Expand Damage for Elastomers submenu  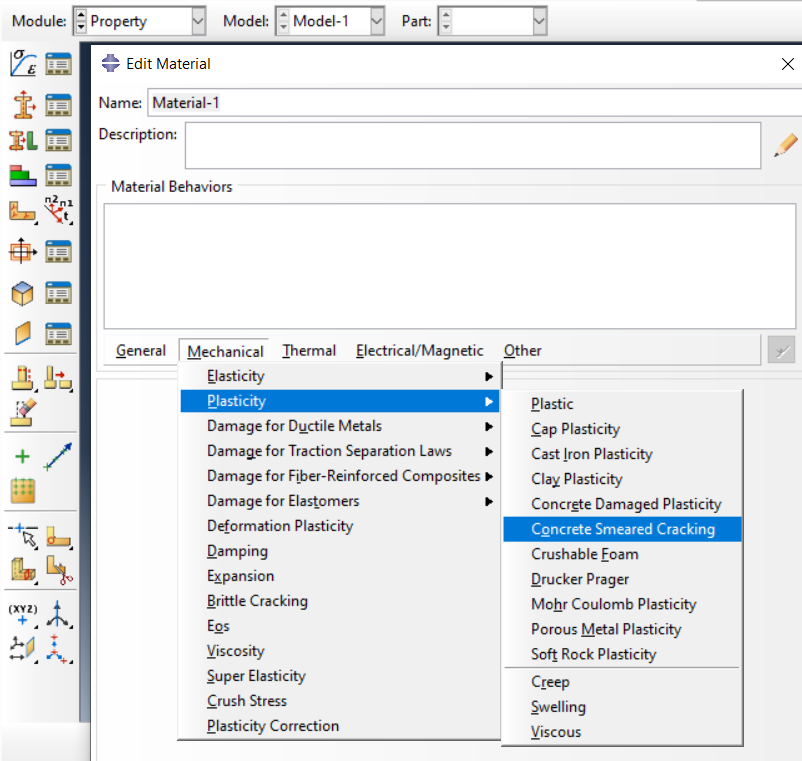pos(340,501)
